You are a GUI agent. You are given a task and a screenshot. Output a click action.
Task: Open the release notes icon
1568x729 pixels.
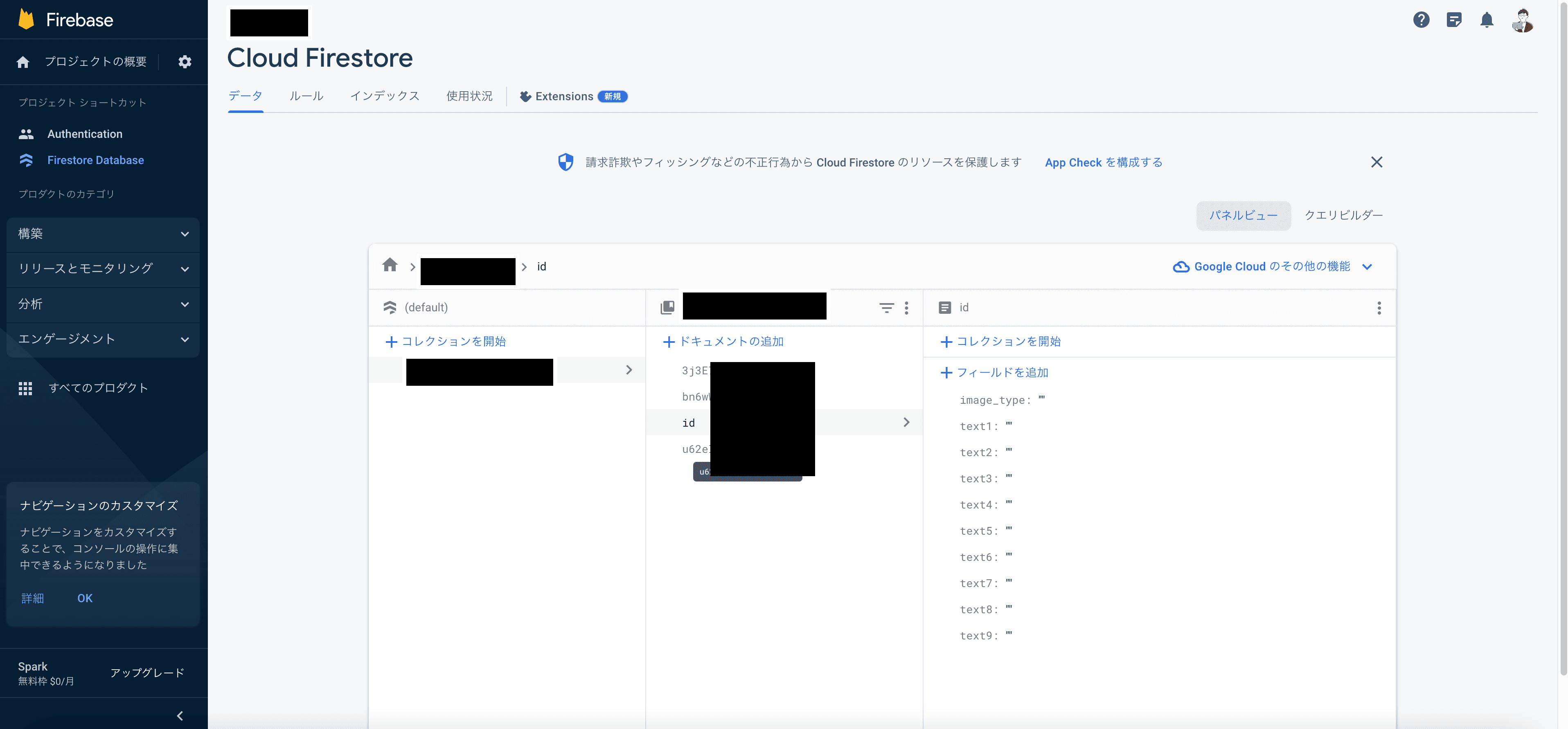pos(1453,20)
